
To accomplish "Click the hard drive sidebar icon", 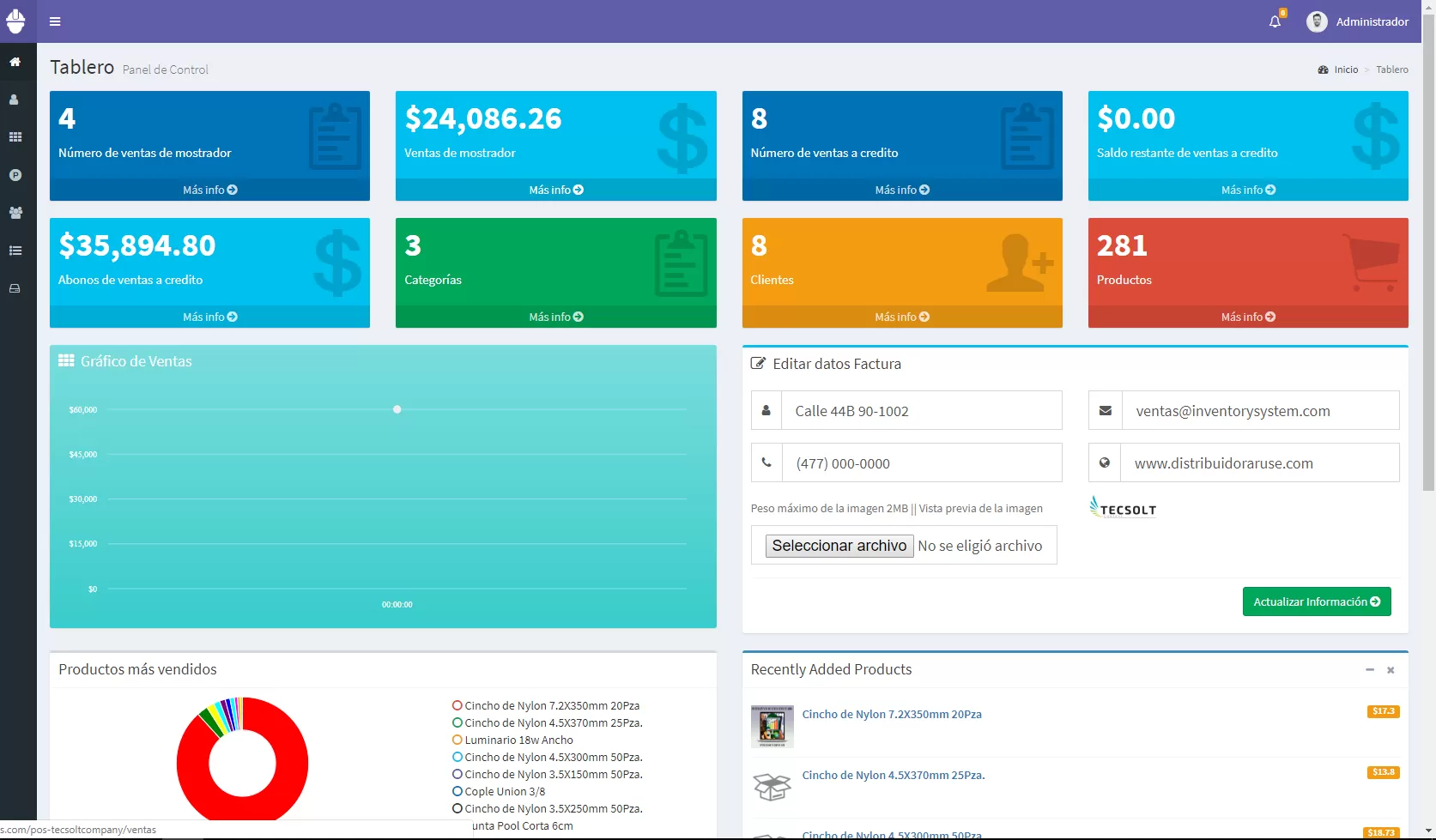I will pyautogui.click(x=15, y=288).
